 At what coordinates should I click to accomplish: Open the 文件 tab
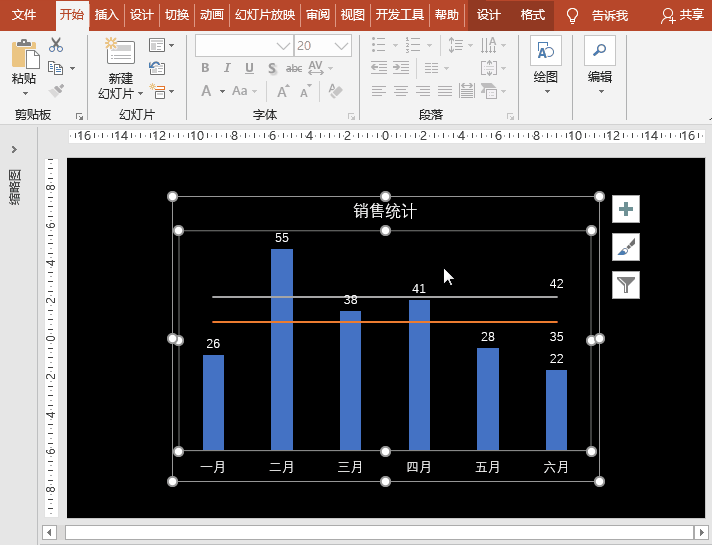pyautogui.click(x=24, y=15)
